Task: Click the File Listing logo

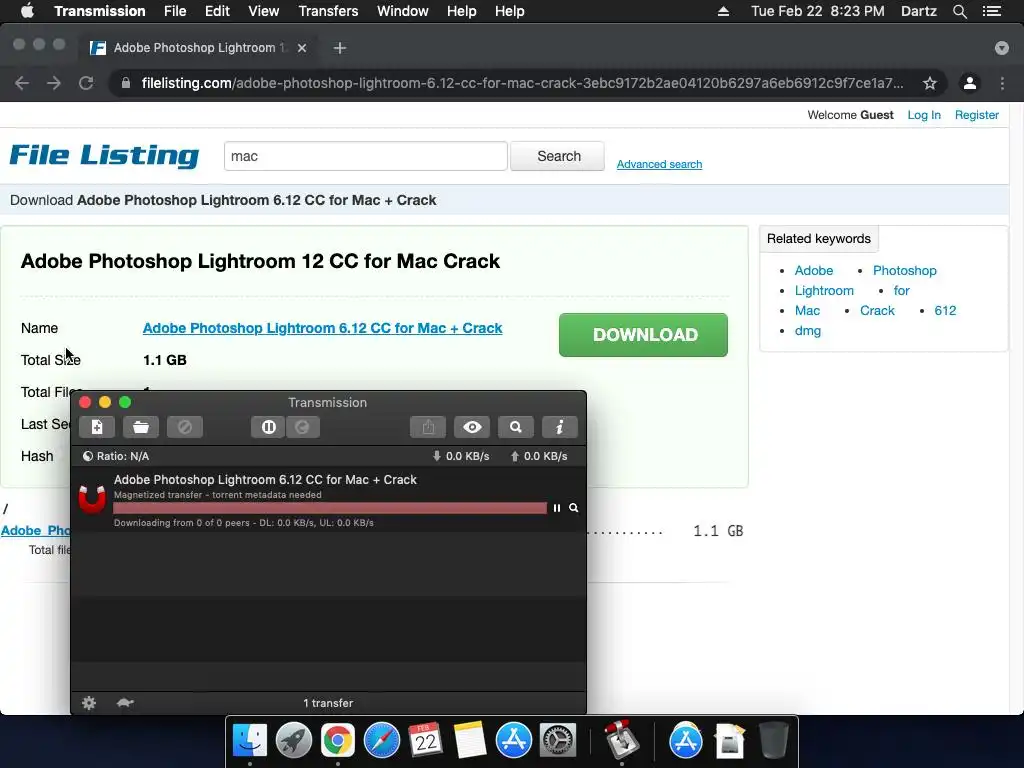Action: tap(104, 155)
